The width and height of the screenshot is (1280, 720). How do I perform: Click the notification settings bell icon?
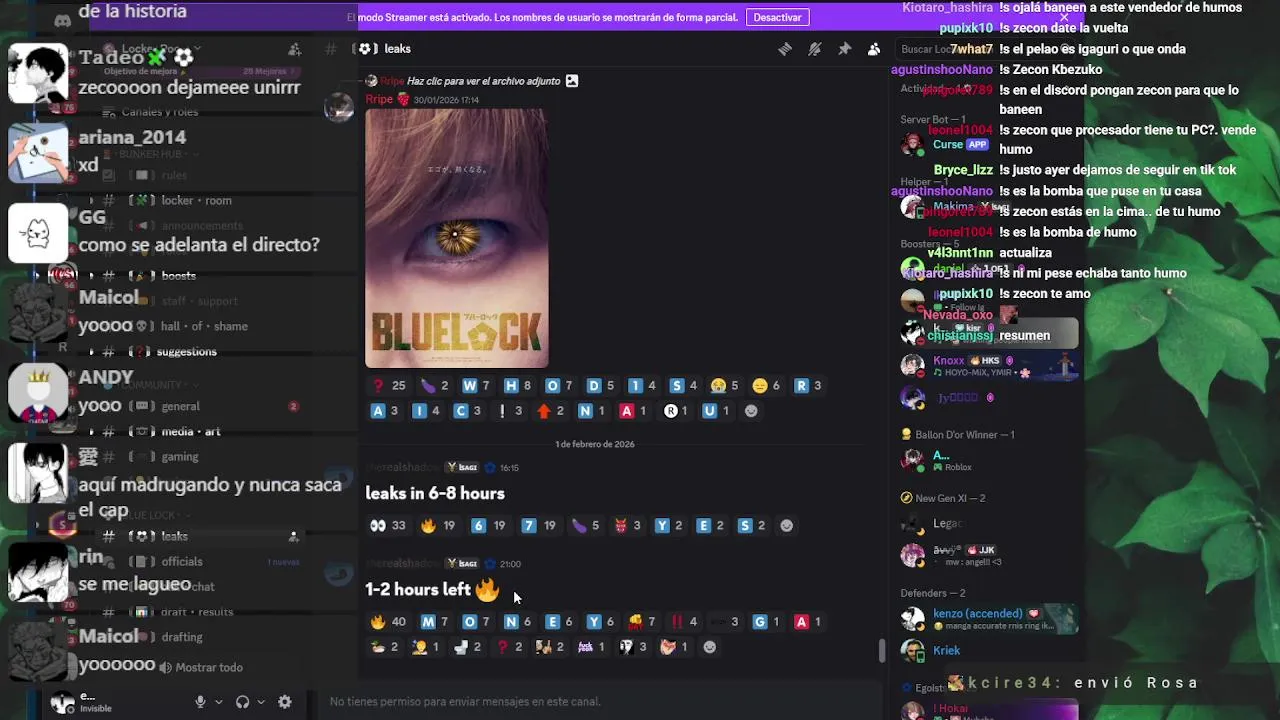pyautogui.click(x=815, y=49)
